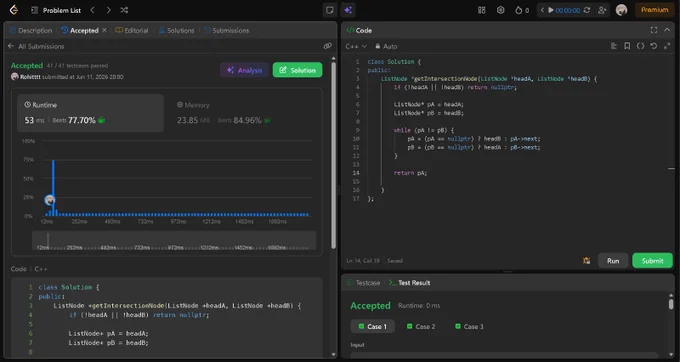Click the streak fire icon
Screen dimensions: 680x362
(x=518, y=10)
